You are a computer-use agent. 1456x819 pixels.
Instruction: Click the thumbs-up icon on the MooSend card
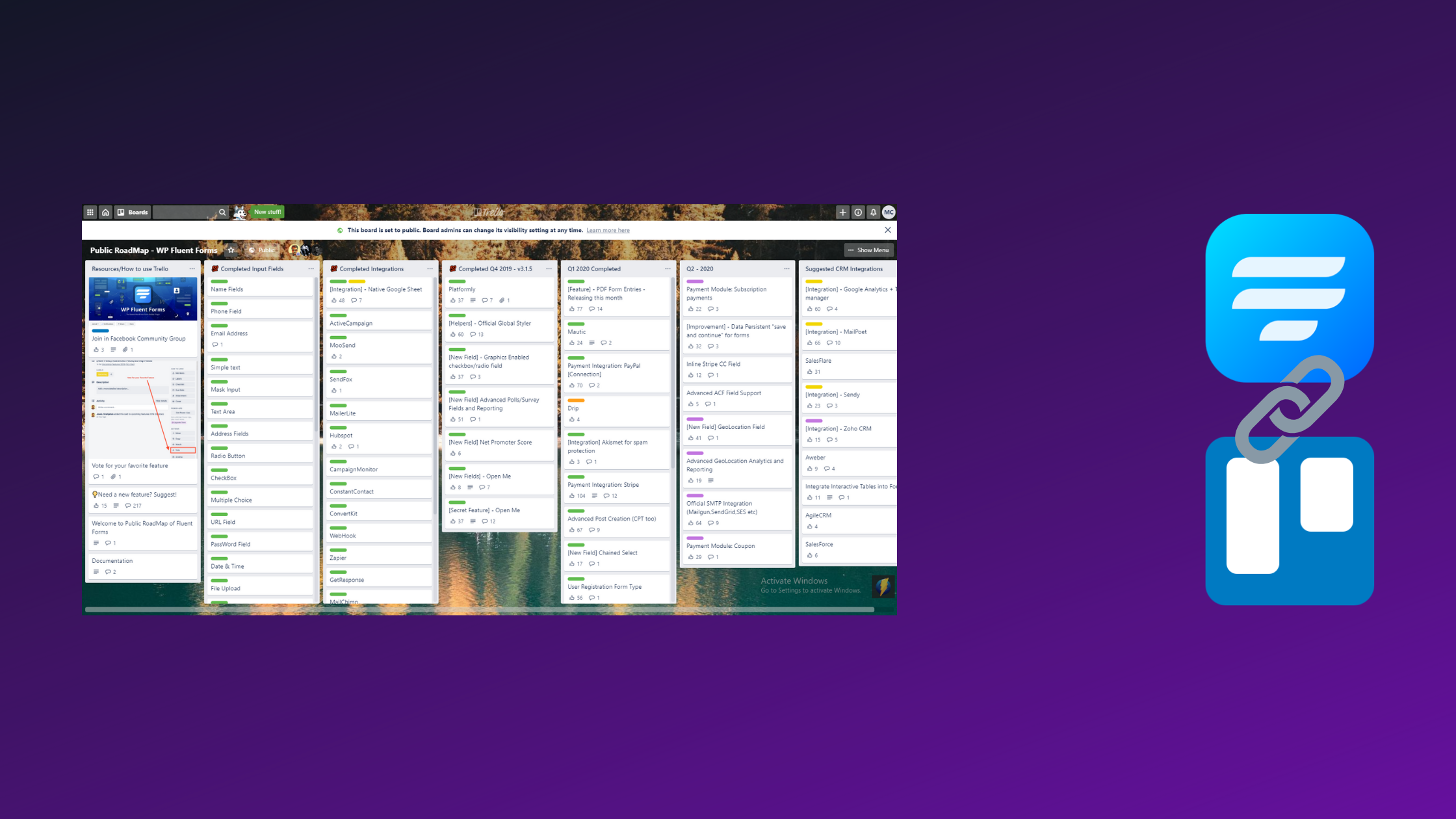[334, 356]
